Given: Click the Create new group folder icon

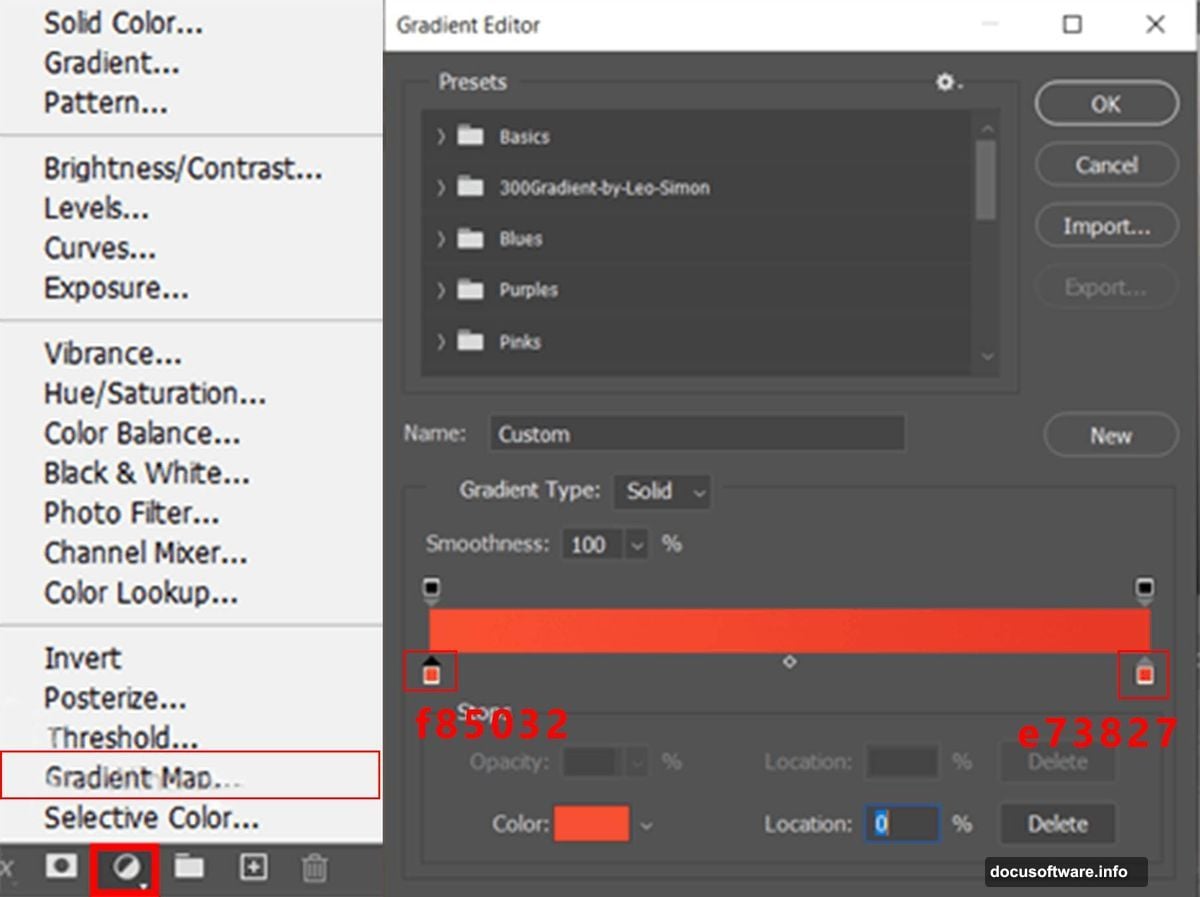Looking at the screenshot, I should pyautogui.click(x=190, y=868).
